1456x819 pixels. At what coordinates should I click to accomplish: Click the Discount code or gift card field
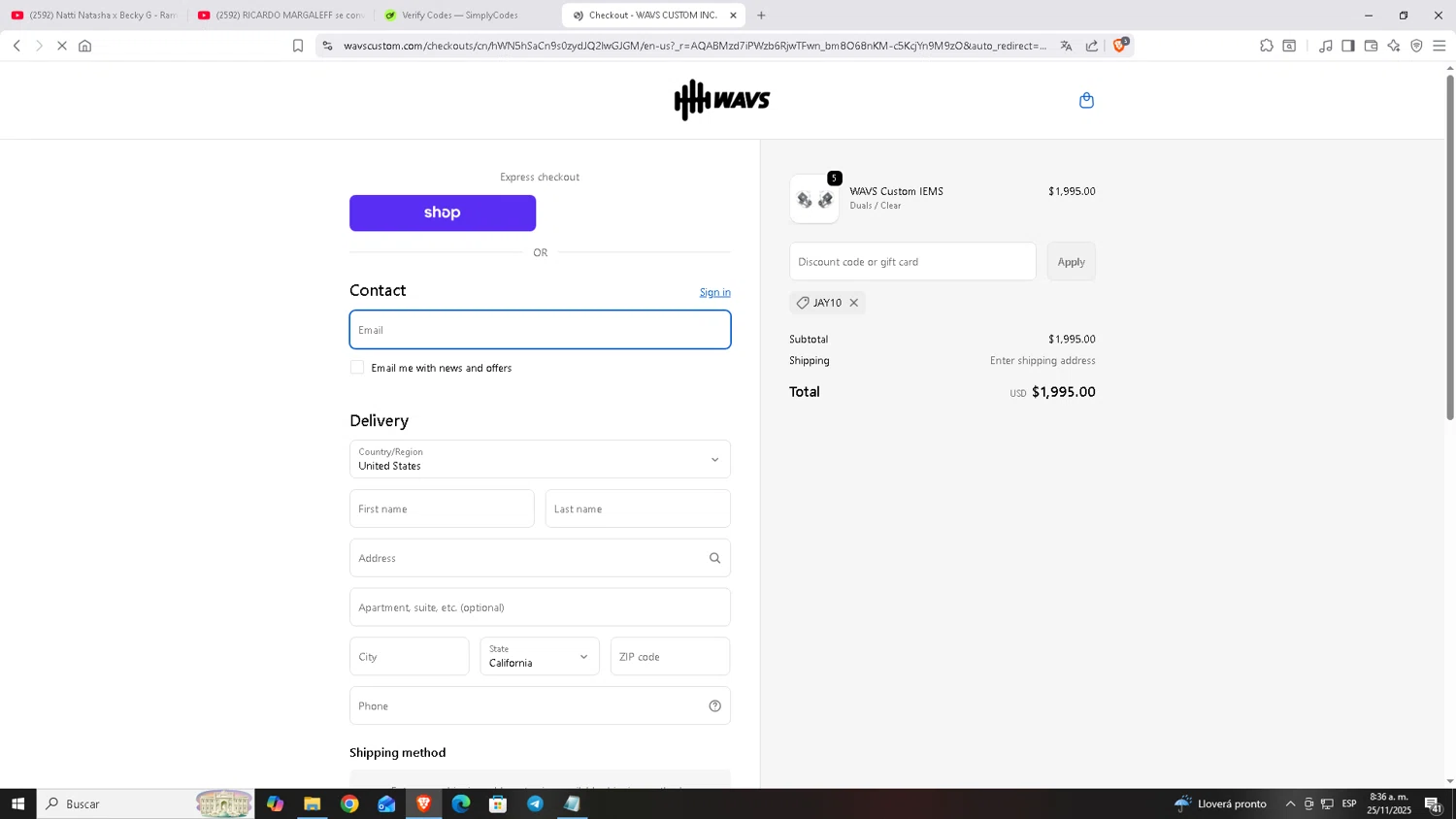(912, 262)
